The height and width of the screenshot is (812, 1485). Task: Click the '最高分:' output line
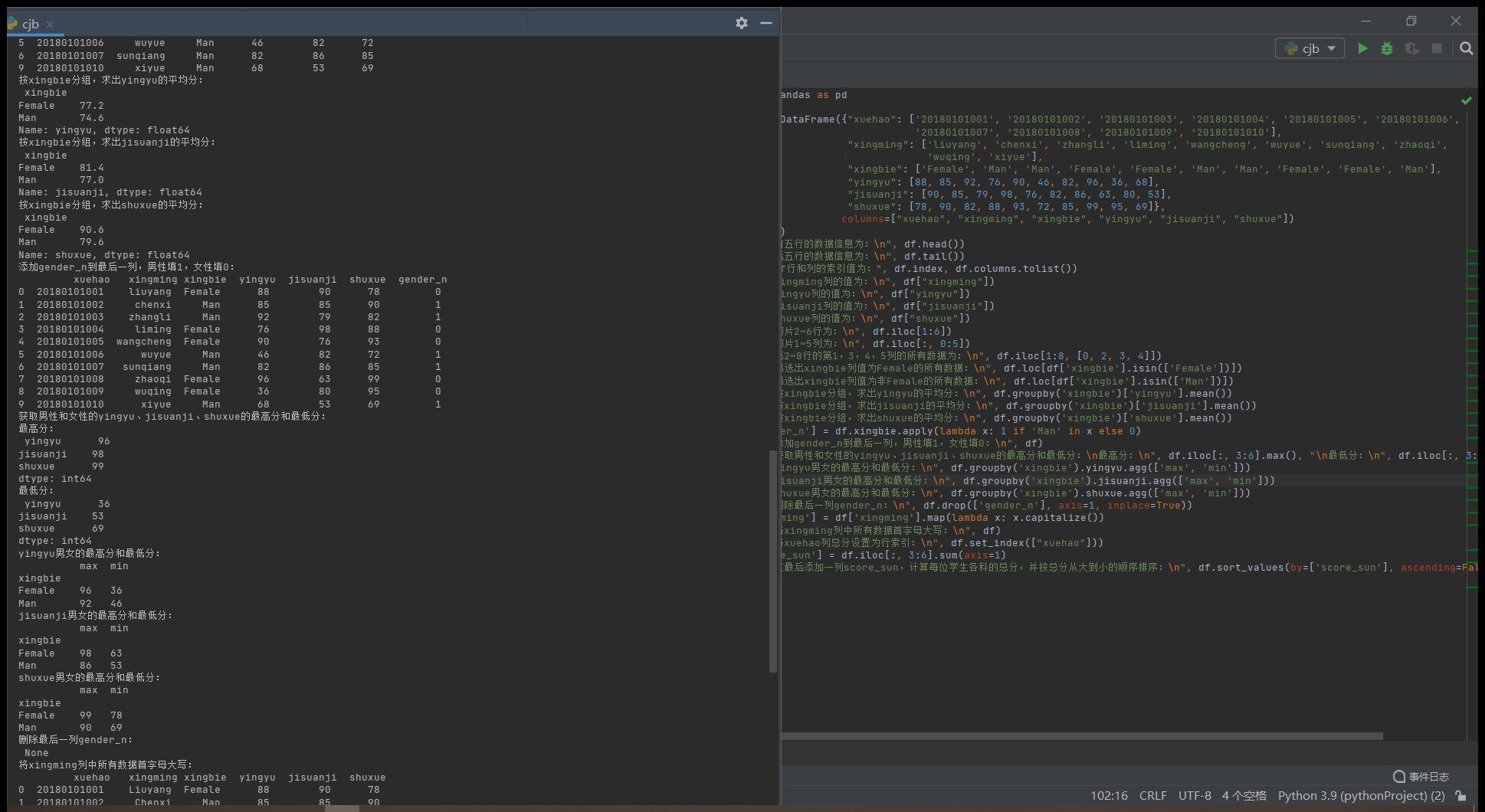coord(36,429)
